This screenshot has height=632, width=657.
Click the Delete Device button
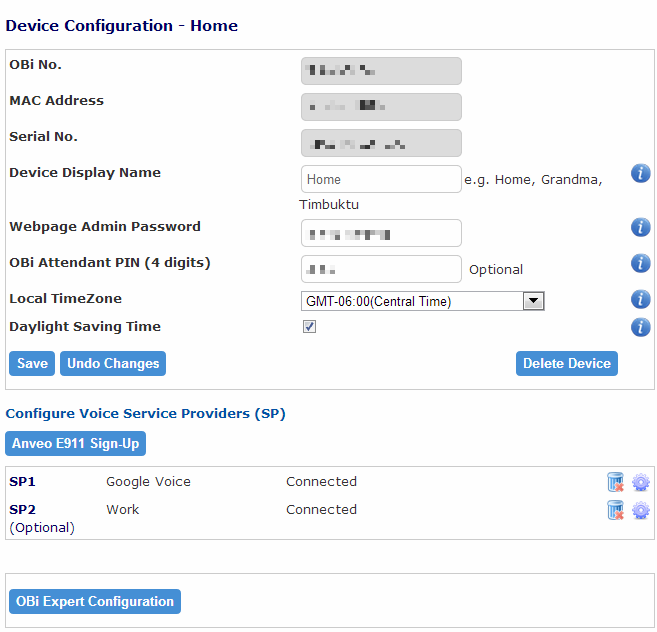(x=567, y=364)
